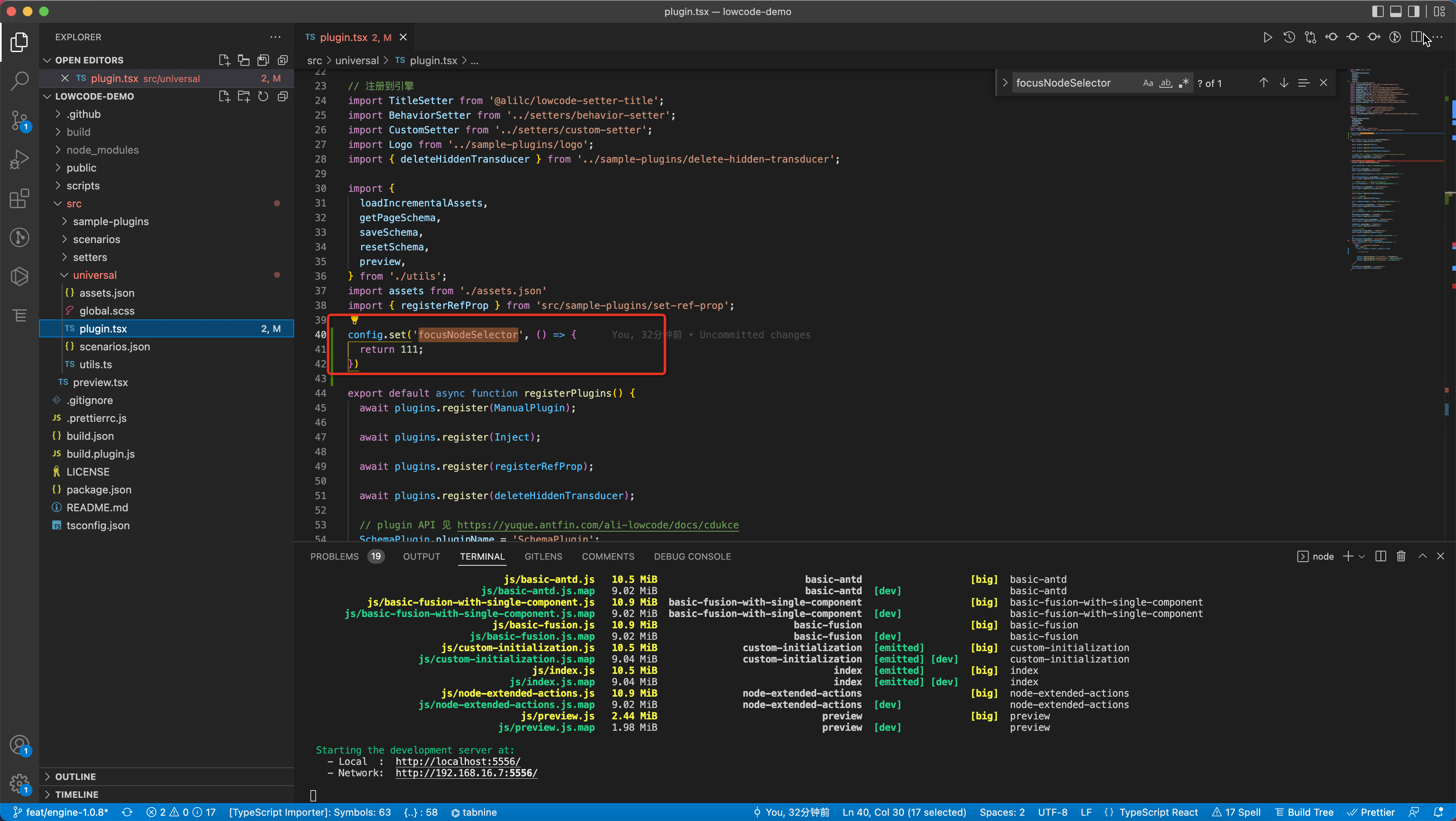
Task: Switch to the COMMENTS tab
Action: tap(608, 557)
